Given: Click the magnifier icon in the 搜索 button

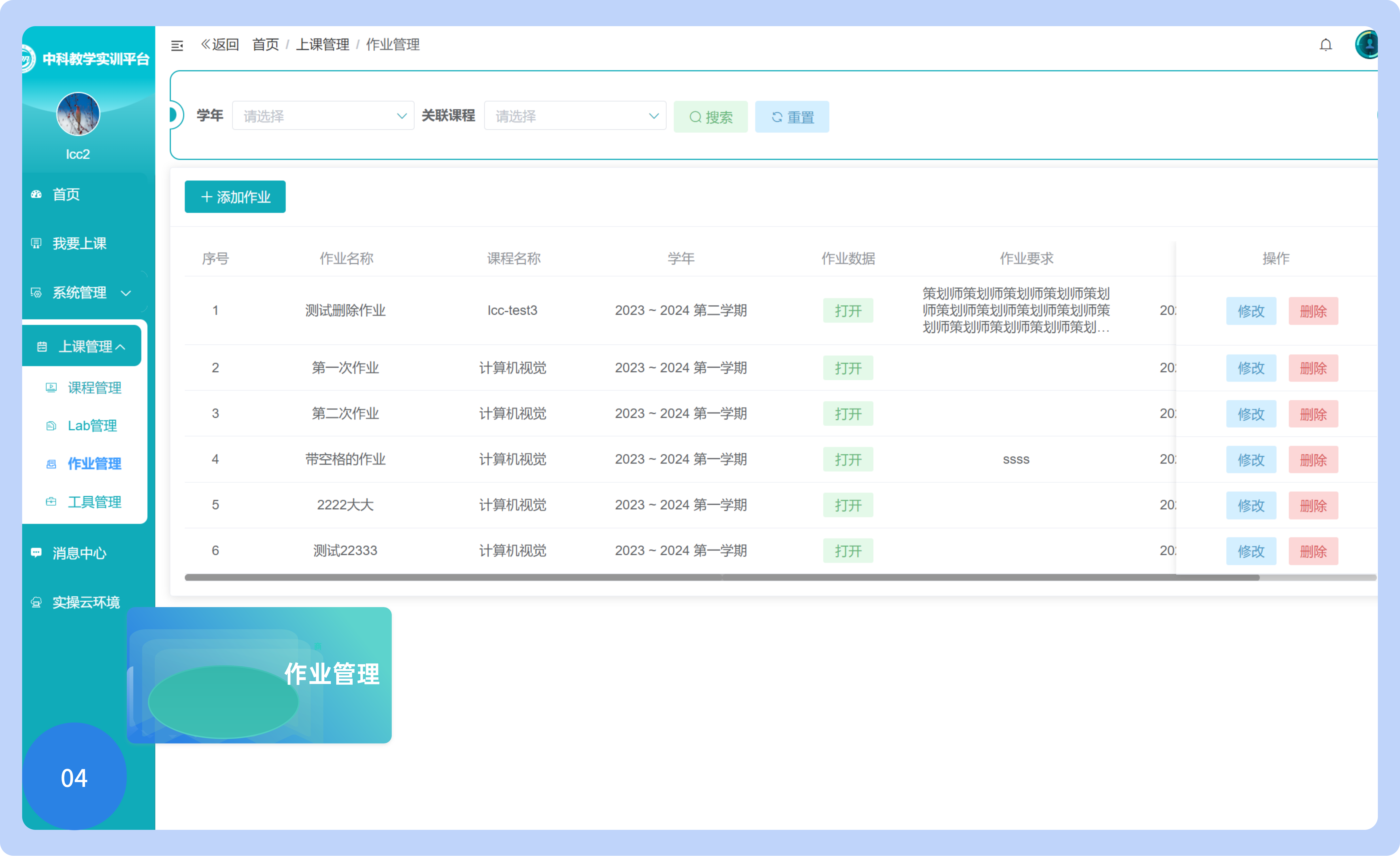Looking at the screenshot, I should 696,117.
